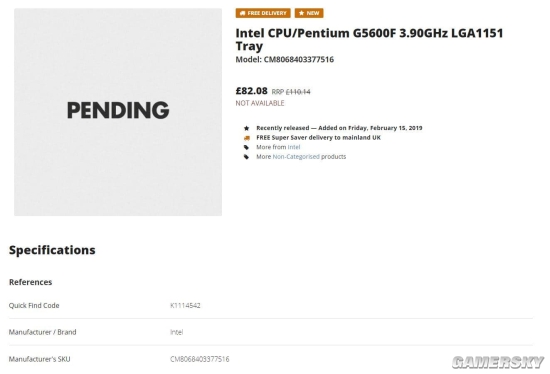The height and width of the screenshot is (374, 550).
Task: Click the tag icon beside More from Intel
Action: pyautogui.click(x=247, y=147)
